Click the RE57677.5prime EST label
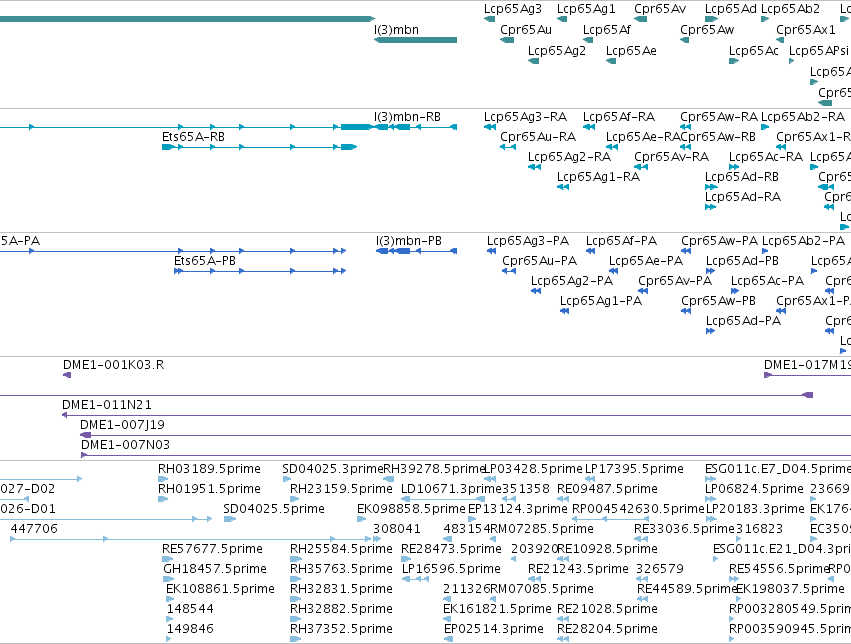 click(x=212, y=549)
